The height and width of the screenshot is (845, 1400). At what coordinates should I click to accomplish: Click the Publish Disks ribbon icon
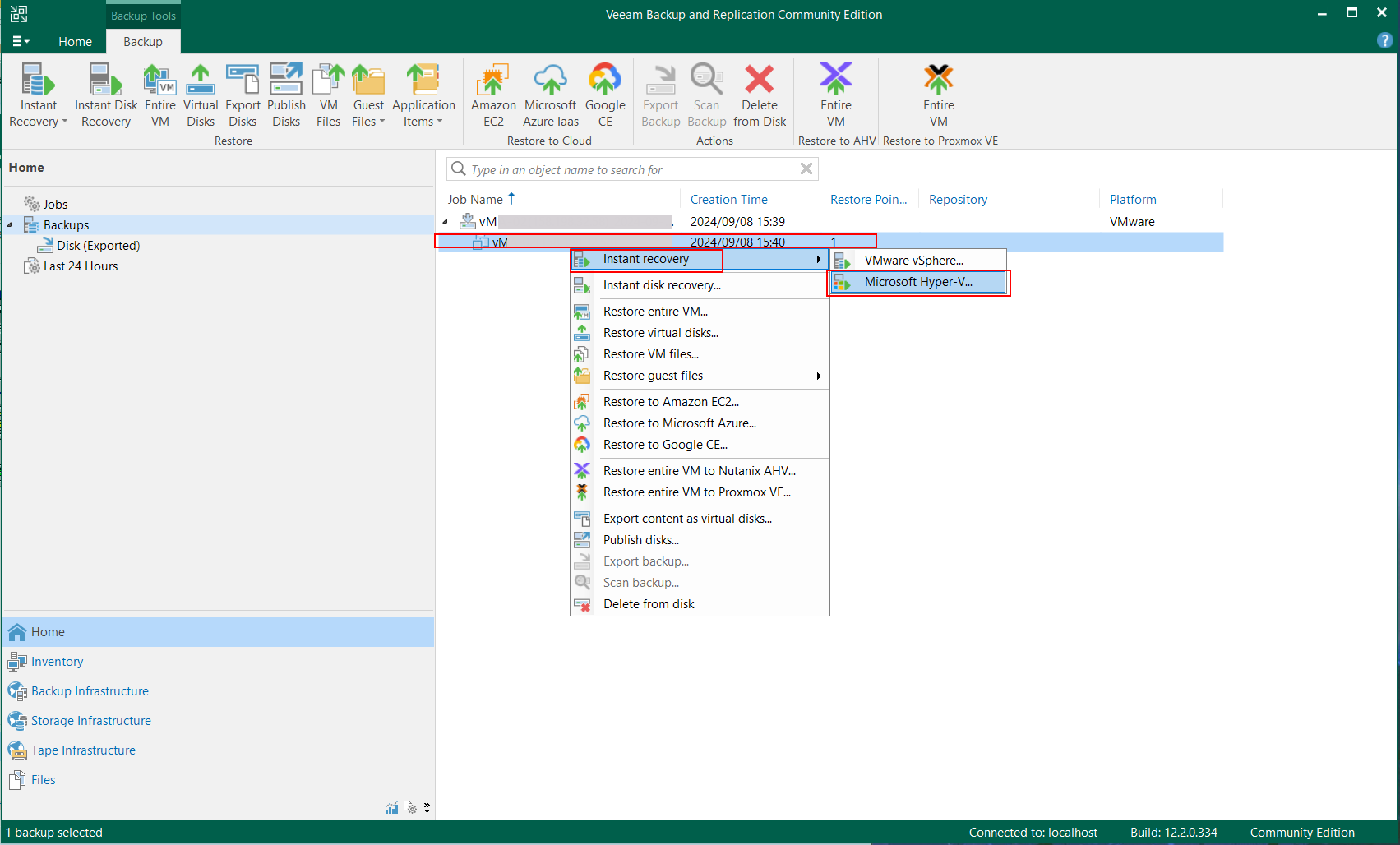pos(286,81)
